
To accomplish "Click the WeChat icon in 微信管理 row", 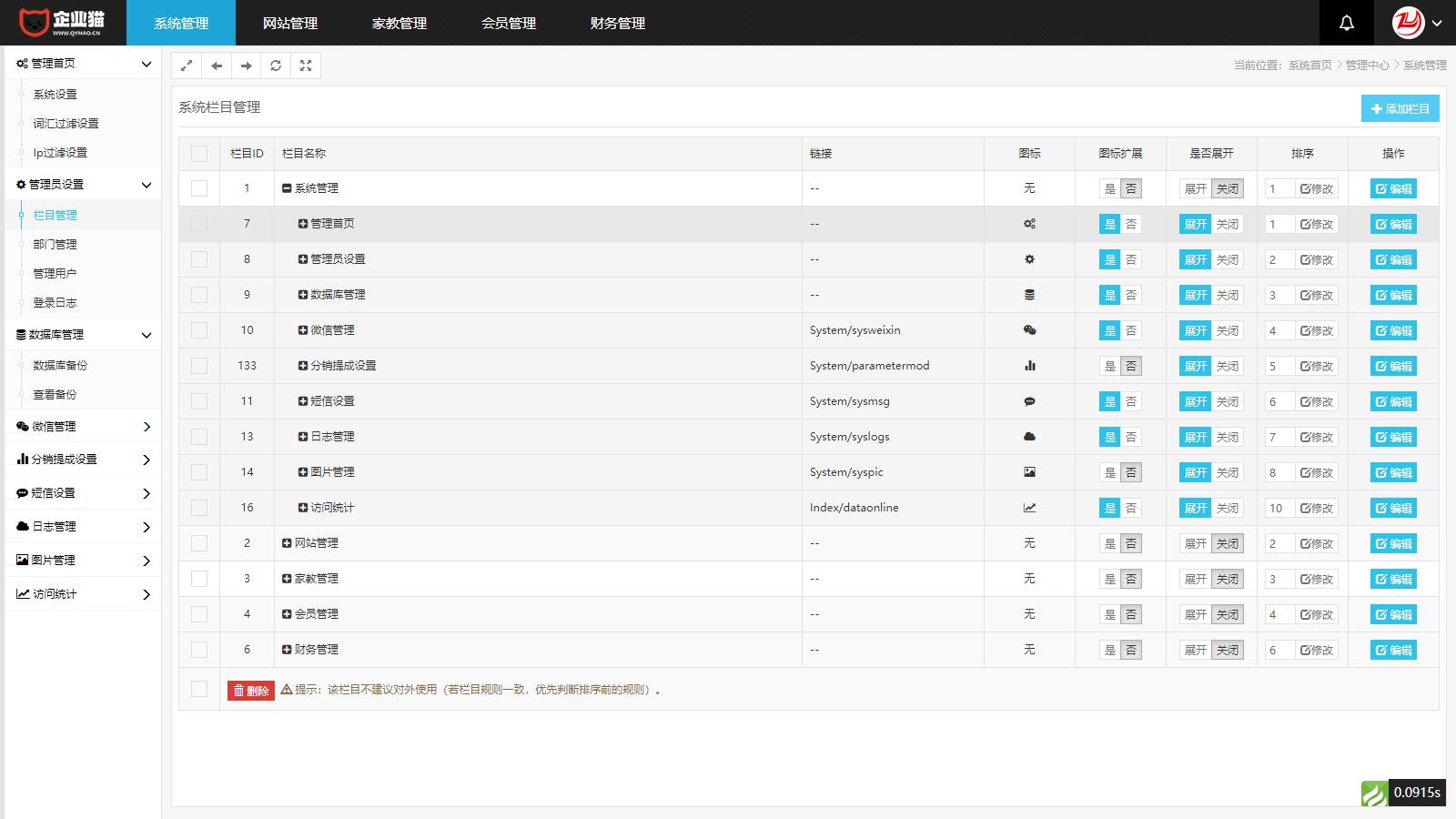I will tap(1029, 330).
